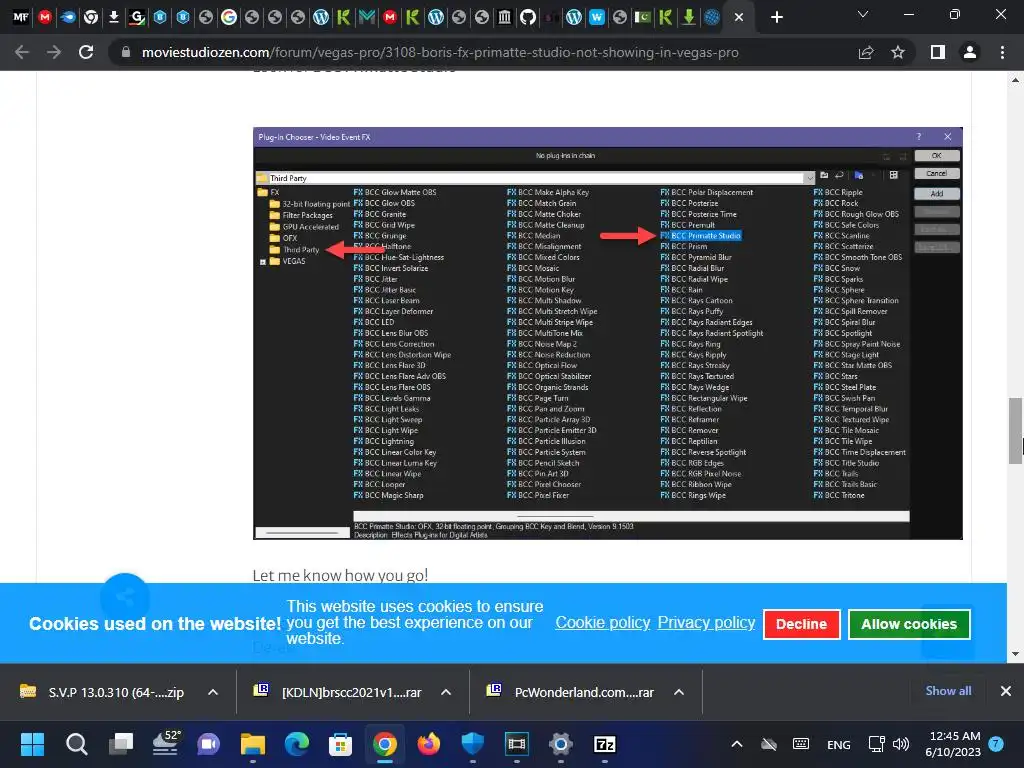This screenshot has height=768, width=1024.
Task: Switch to the MF browser tab
Action: click(21, 17)
